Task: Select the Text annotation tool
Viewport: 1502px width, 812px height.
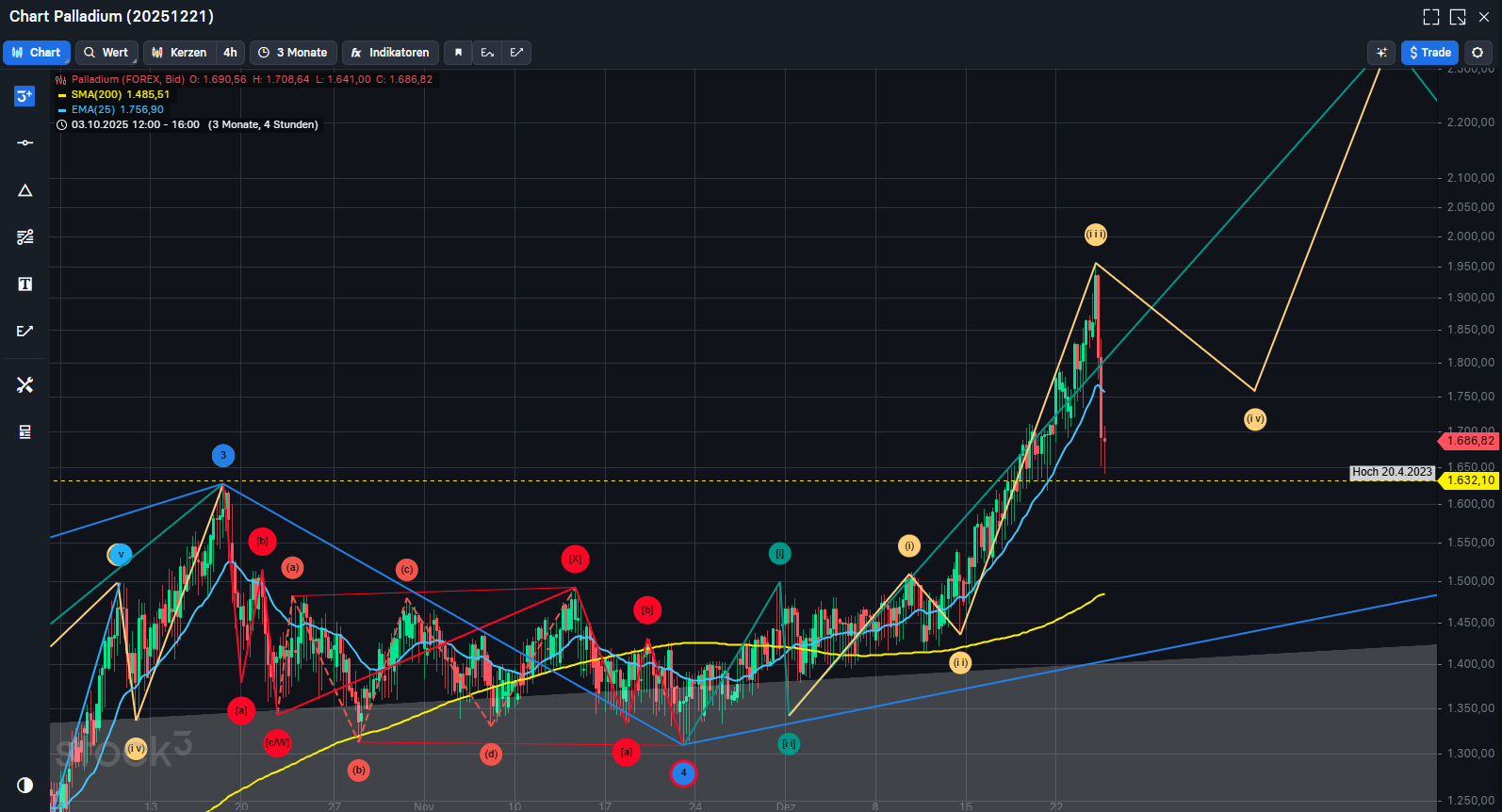Action: 25,284
